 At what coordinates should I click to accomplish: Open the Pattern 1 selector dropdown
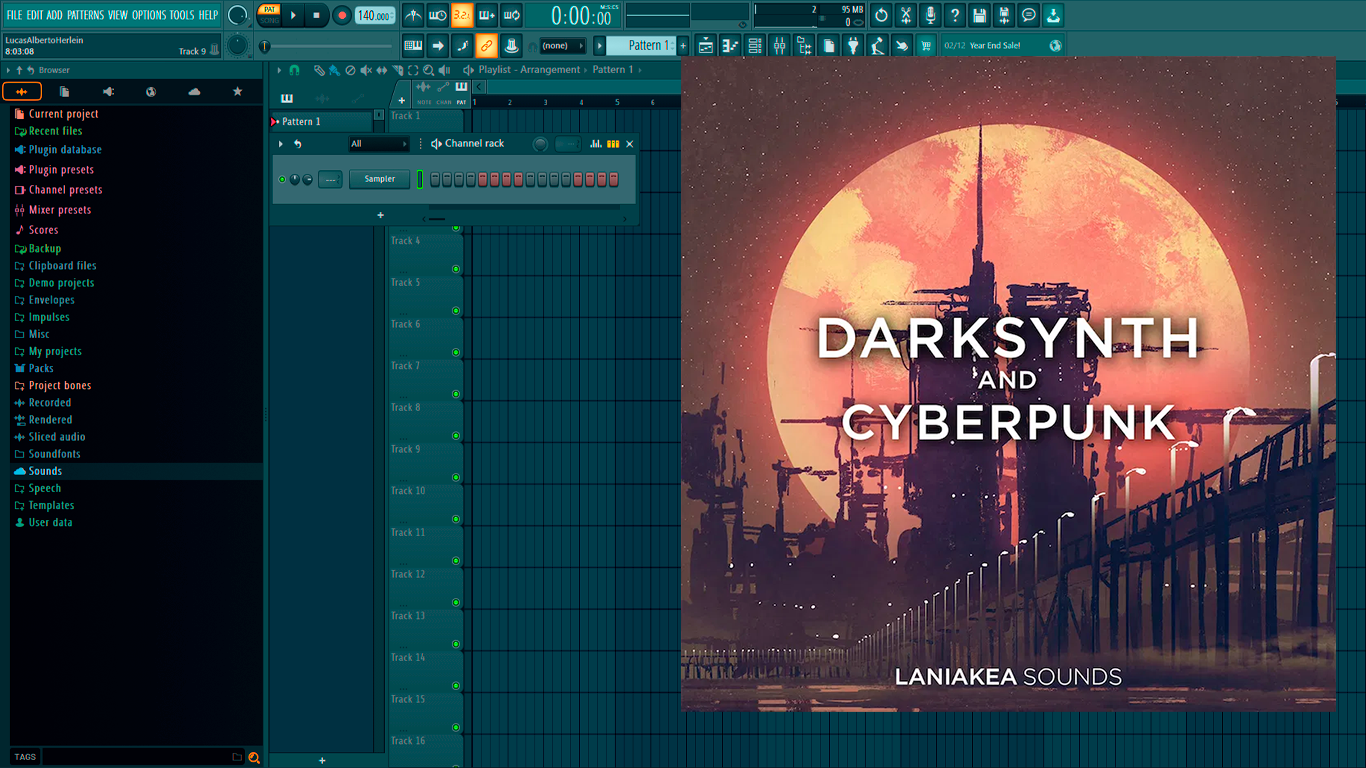click(642, 45)
